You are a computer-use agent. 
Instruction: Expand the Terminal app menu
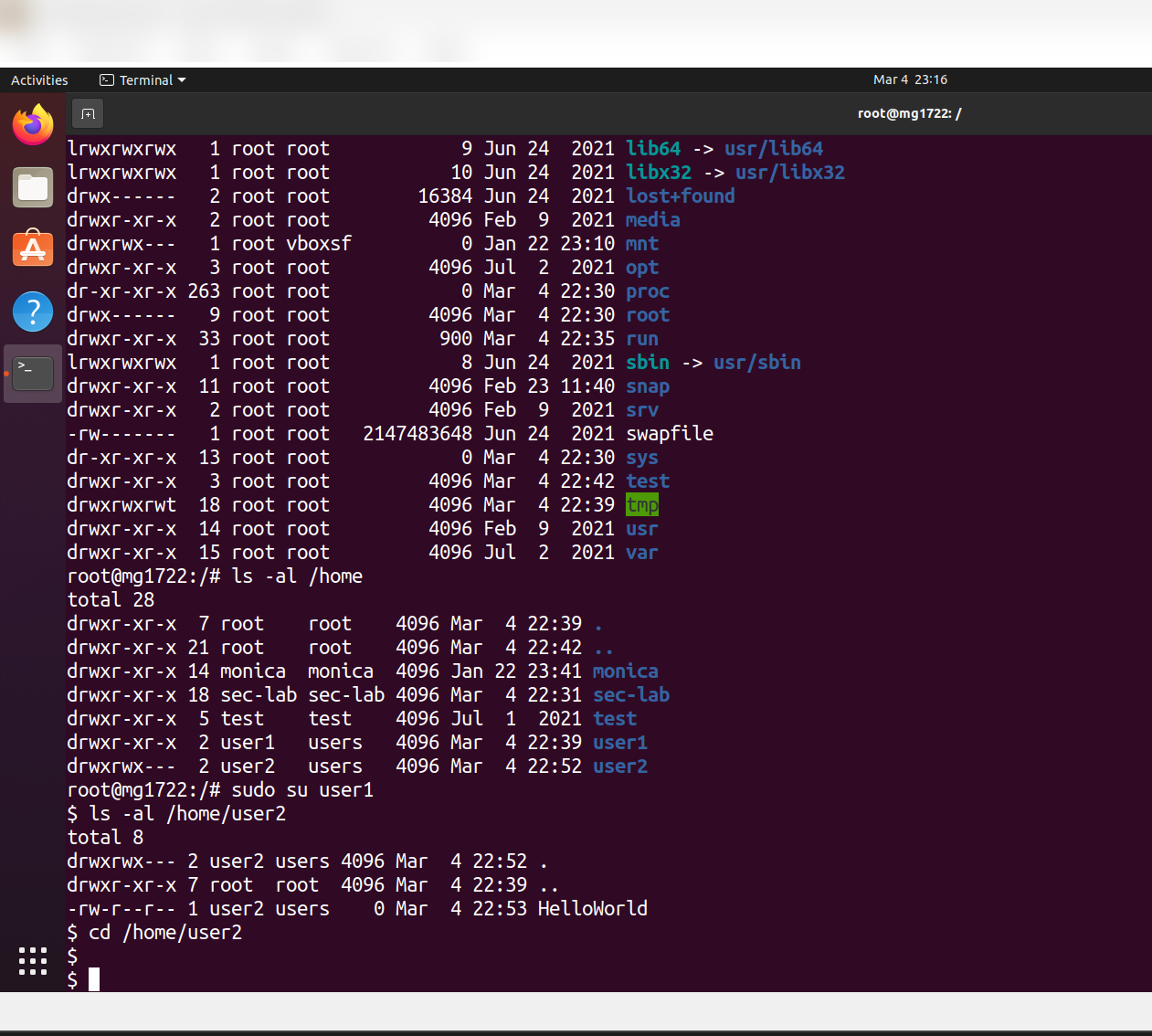143,80
